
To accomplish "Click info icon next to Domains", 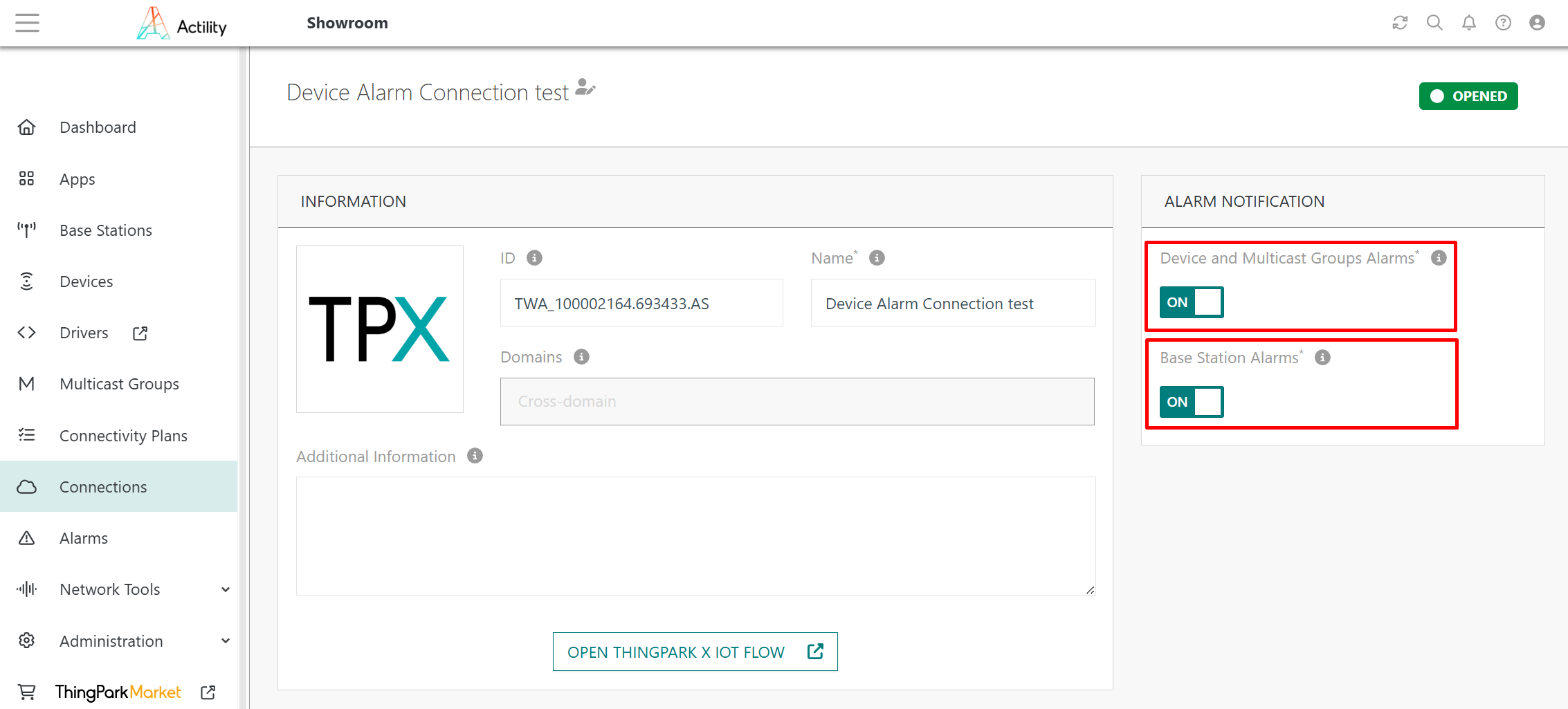I will 581,357.
